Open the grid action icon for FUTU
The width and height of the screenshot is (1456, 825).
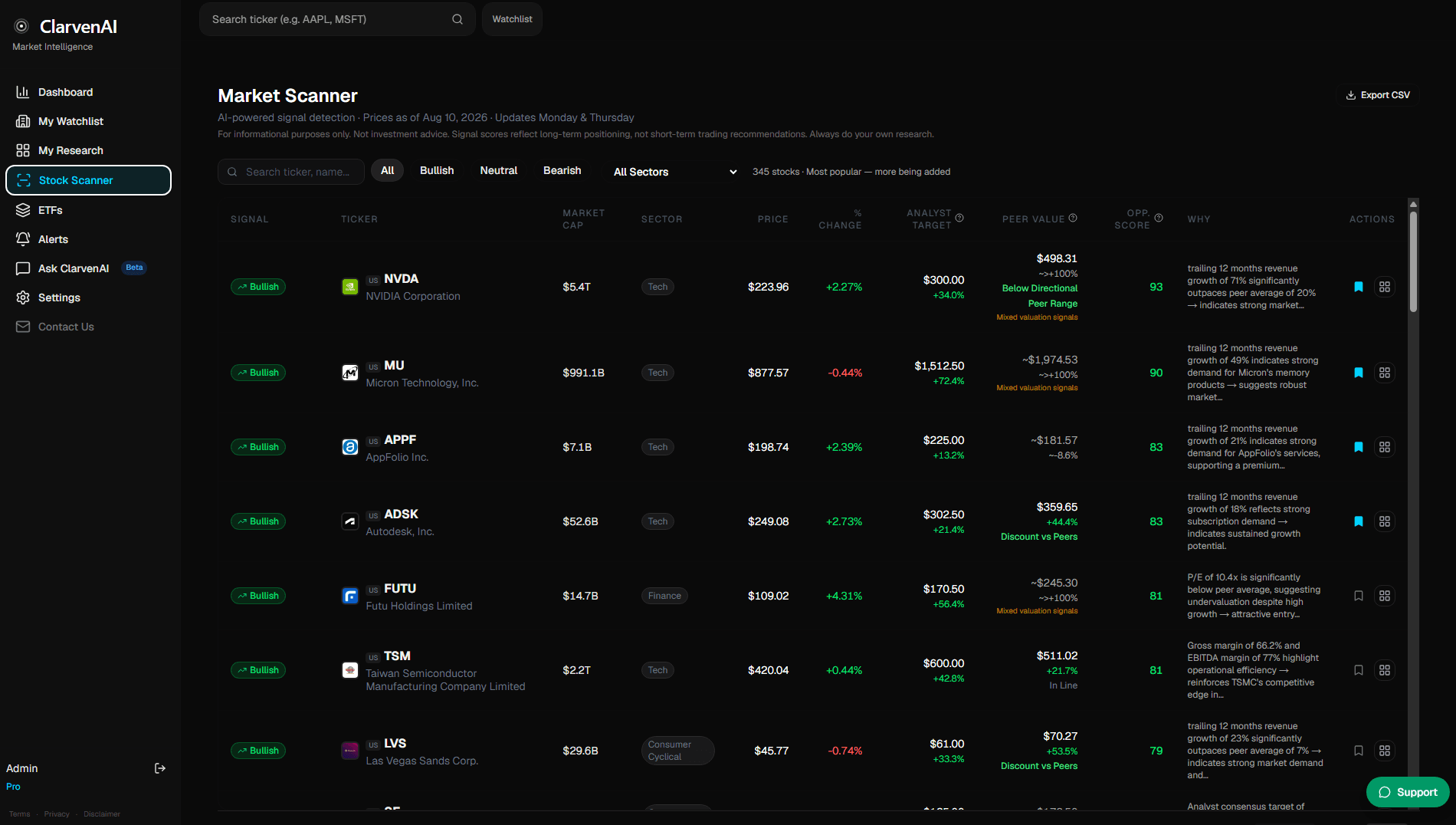(1385, 596)
